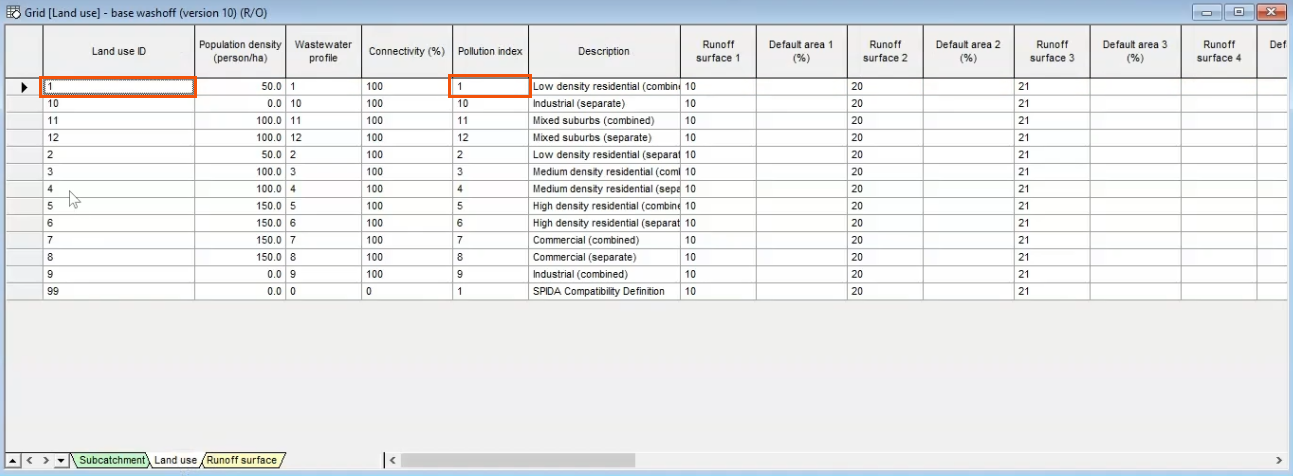This screenshot has width=1293, height=476.
Task: Click row header of Land use 7 row
Action: click(x=24, y=240)
